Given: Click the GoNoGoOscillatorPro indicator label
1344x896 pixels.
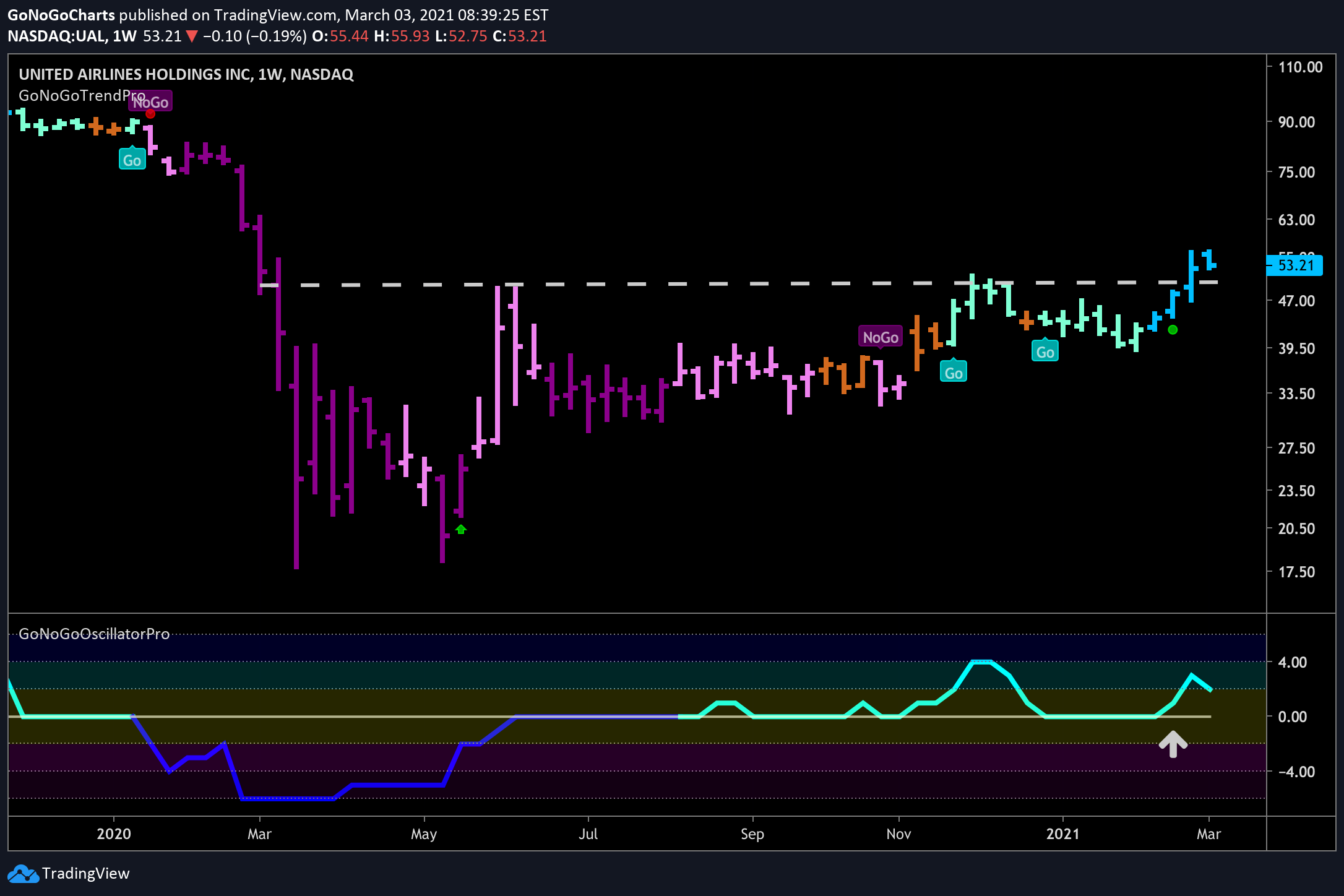Looking at the screenshot, I should click(94, 634).
